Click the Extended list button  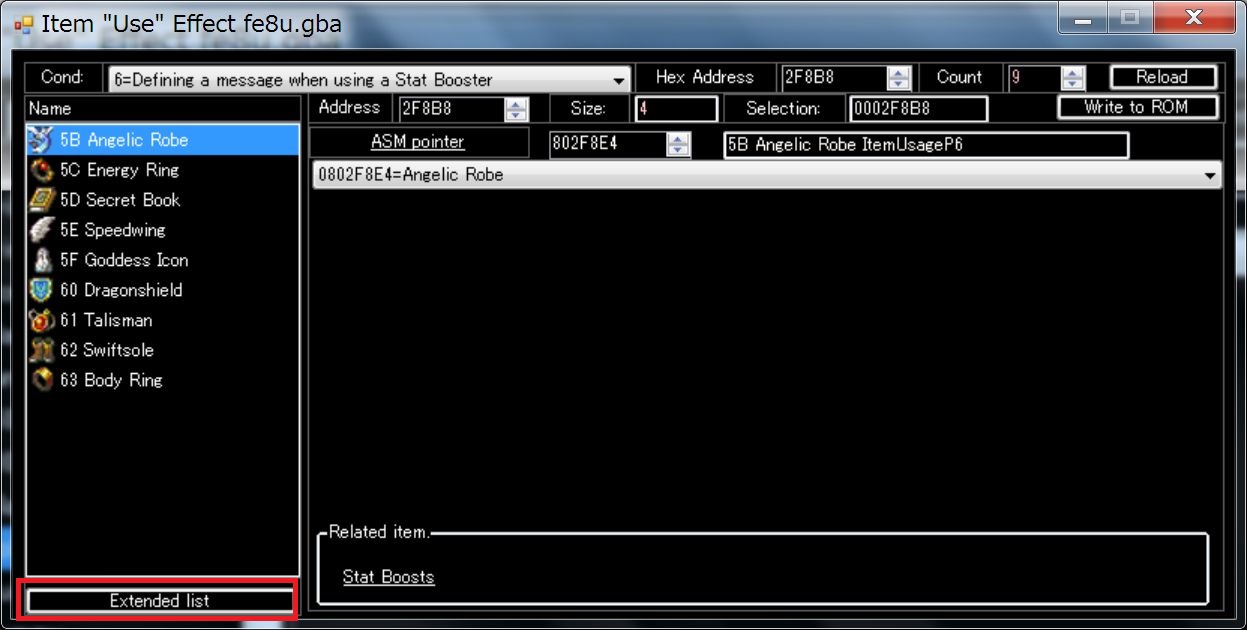point(160,601)
